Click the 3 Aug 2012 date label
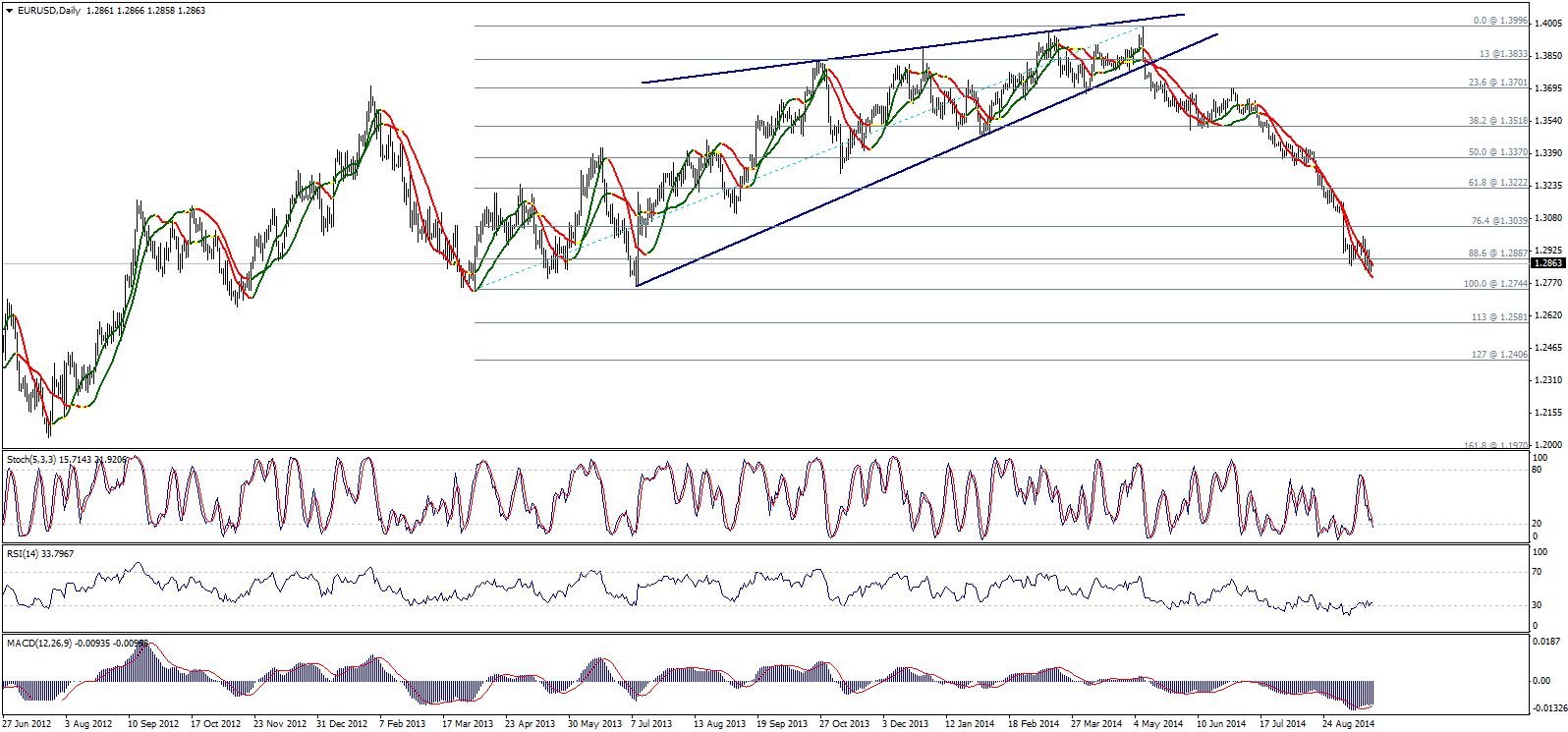 pyautogui.click(x=88, y=724)
